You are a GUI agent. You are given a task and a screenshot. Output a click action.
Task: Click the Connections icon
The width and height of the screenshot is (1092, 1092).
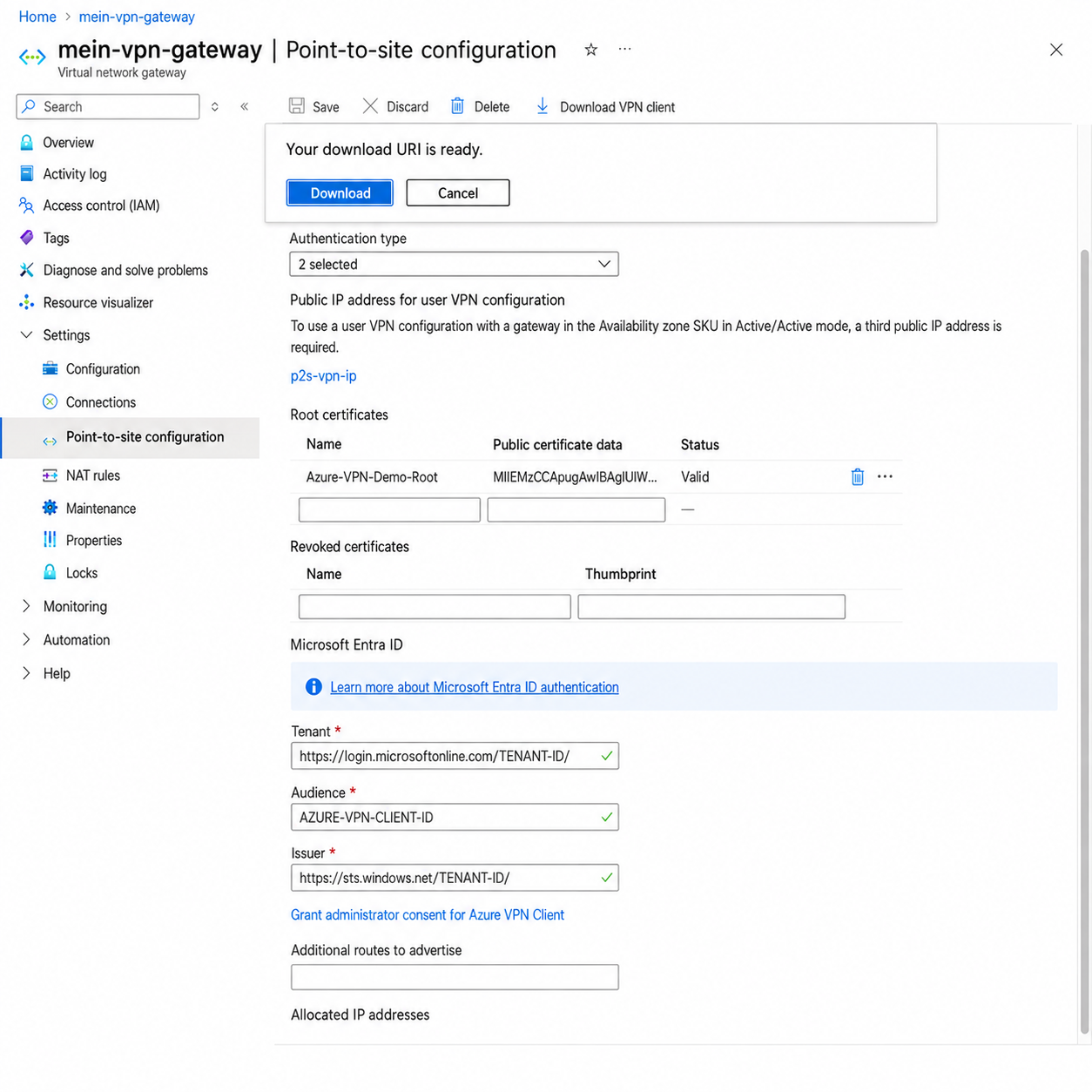point(50,402)
